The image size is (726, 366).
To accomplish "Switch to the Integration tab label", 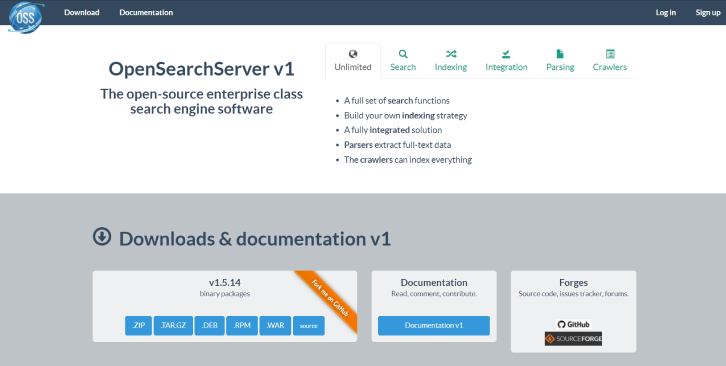I will (x=506, y=67).
